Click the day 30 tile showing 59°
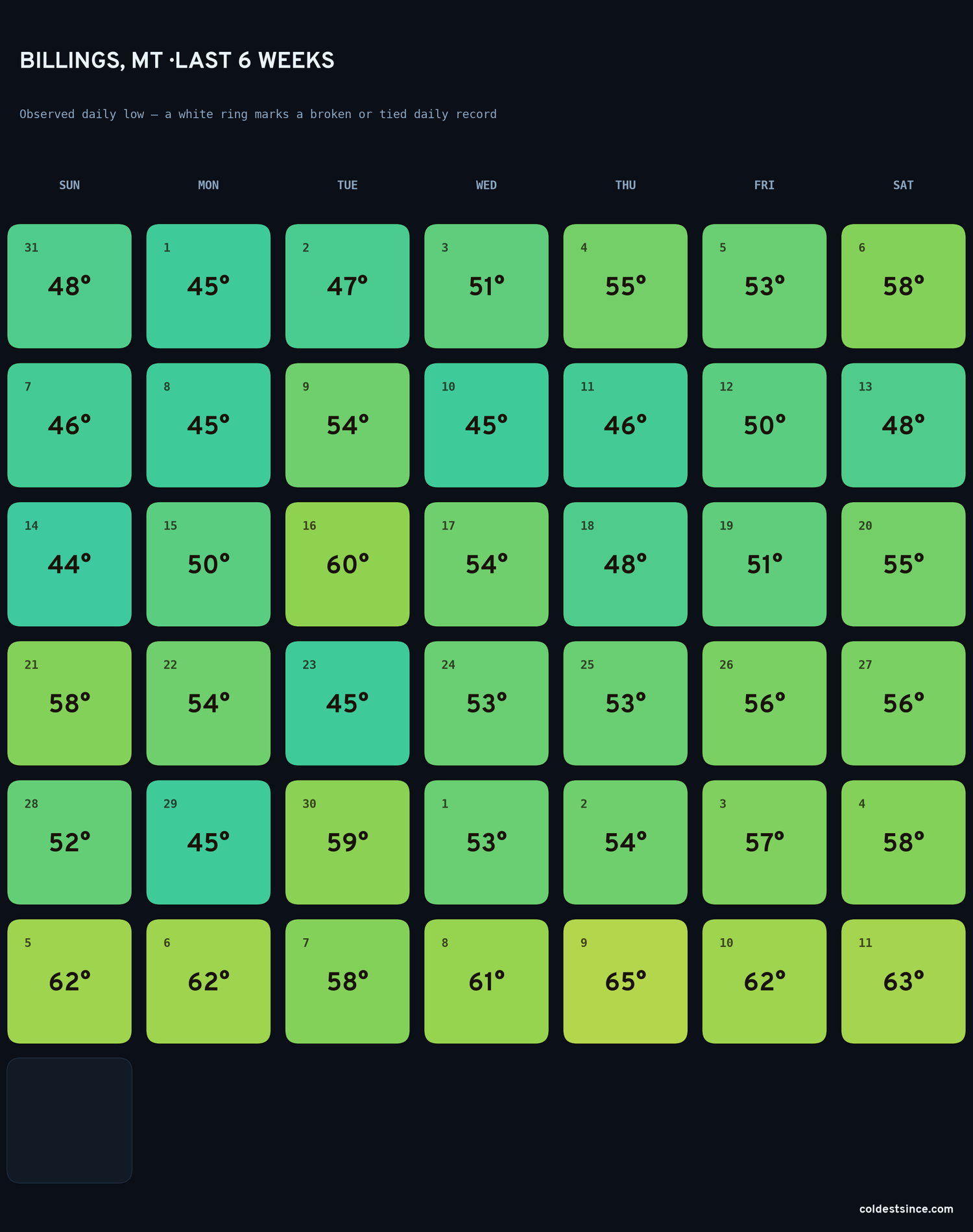The height and width of the screenshot is (1232, 973). coord(347,842)
